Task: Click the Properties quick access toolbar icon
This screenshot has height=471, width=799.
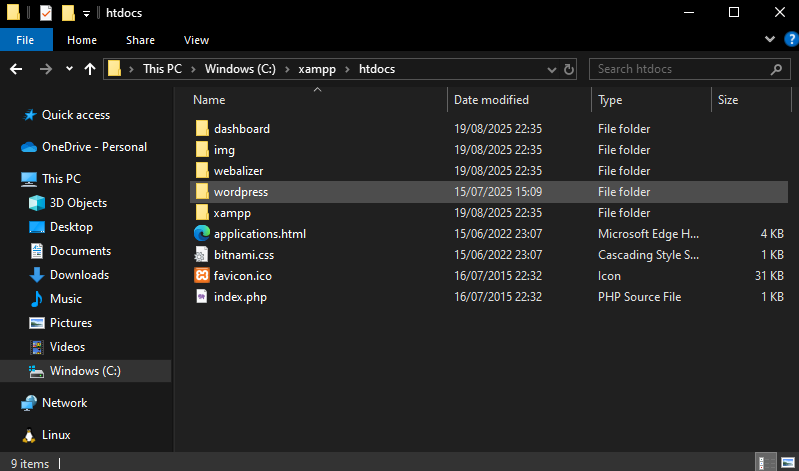Action: click(x=45, y=13)
